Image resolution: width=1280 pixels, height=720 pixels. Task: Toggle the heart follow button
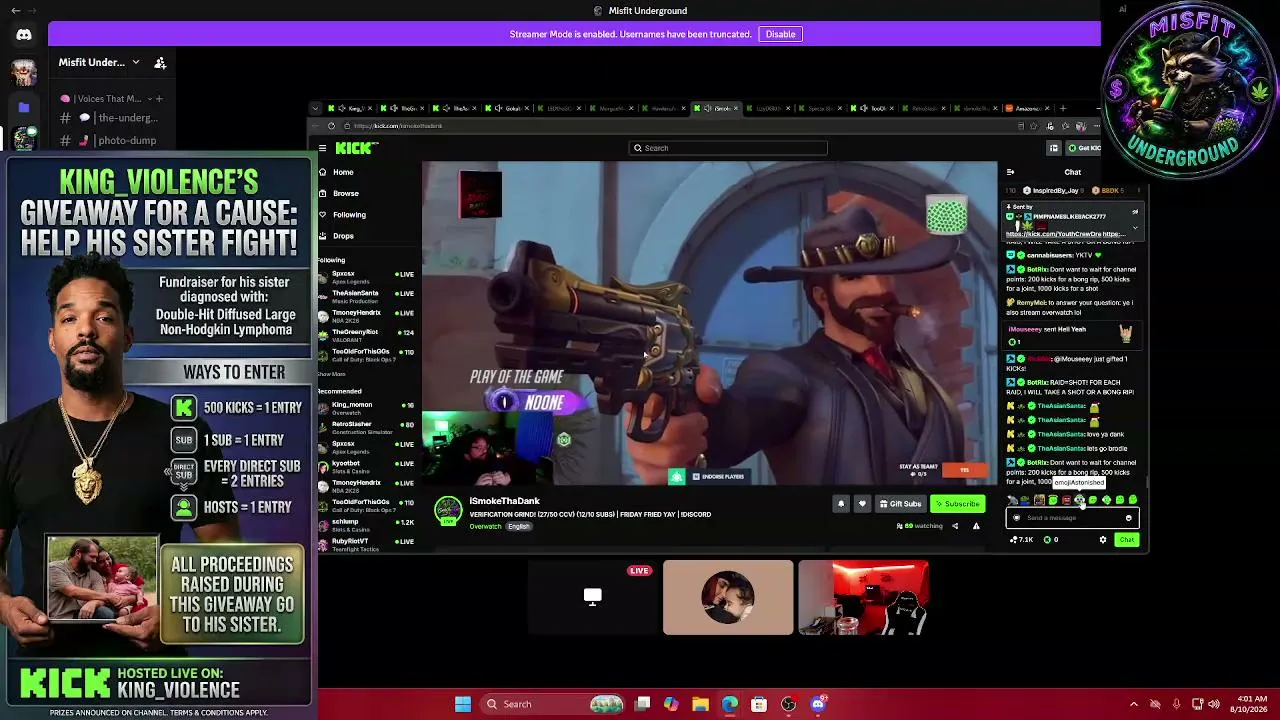coord(862,504)
